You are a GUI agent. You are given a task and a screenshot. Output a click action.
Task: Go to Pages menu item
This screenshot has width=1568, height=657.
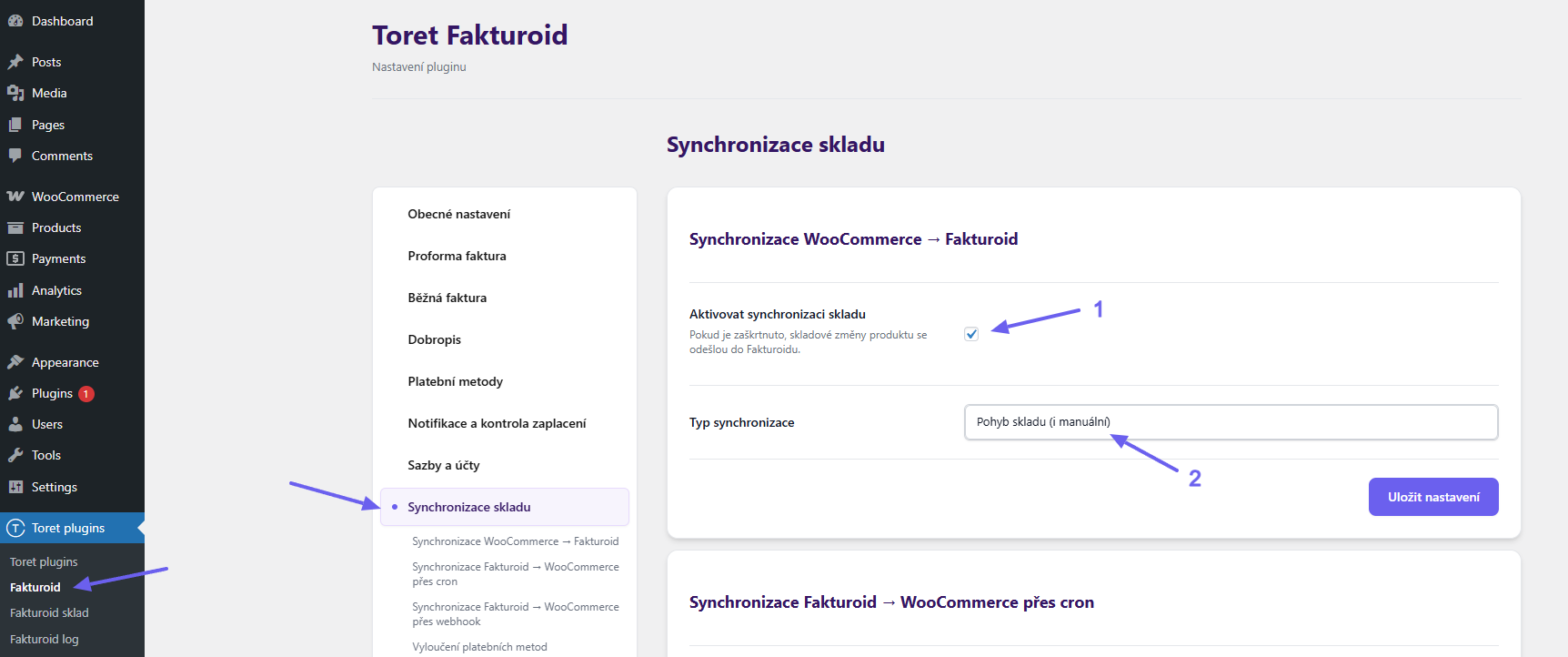click(x=72, y=125)
